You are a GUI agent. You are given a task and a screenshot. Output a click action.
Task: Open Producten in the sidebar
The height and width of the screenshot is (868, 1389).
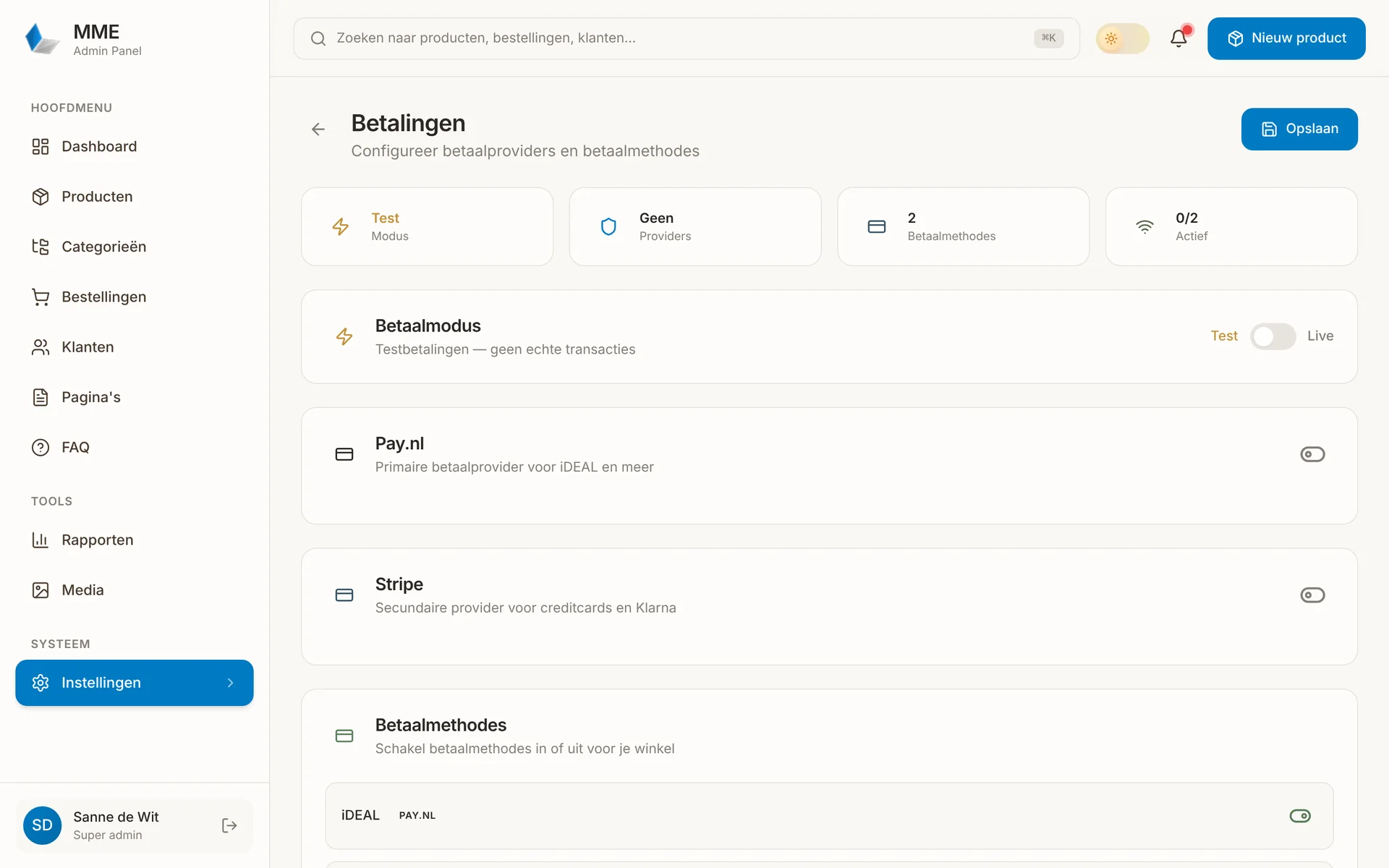tap(135, 197)
